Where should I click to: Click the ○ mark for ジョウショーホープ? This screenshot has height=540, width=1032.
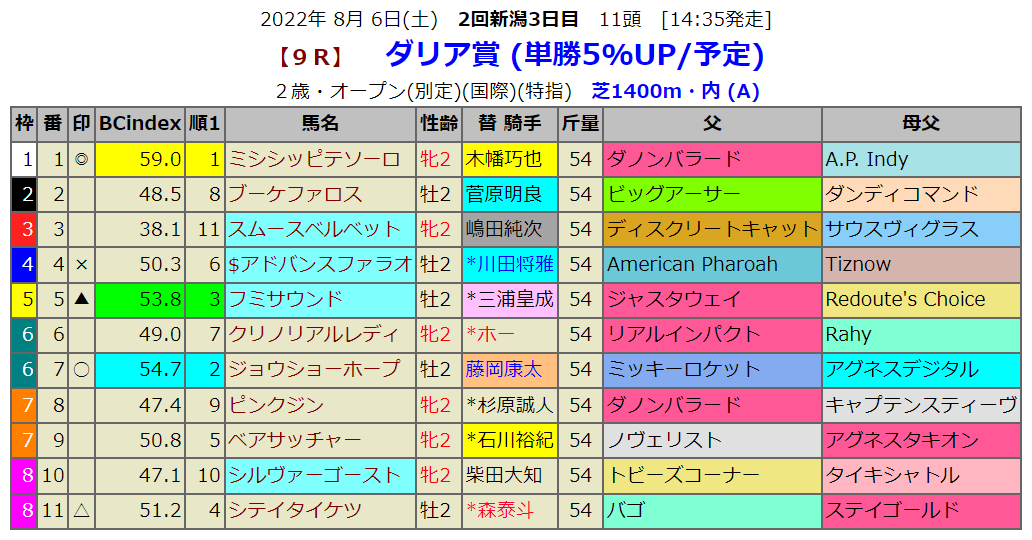pyautogui.click(x=81, y=369)
